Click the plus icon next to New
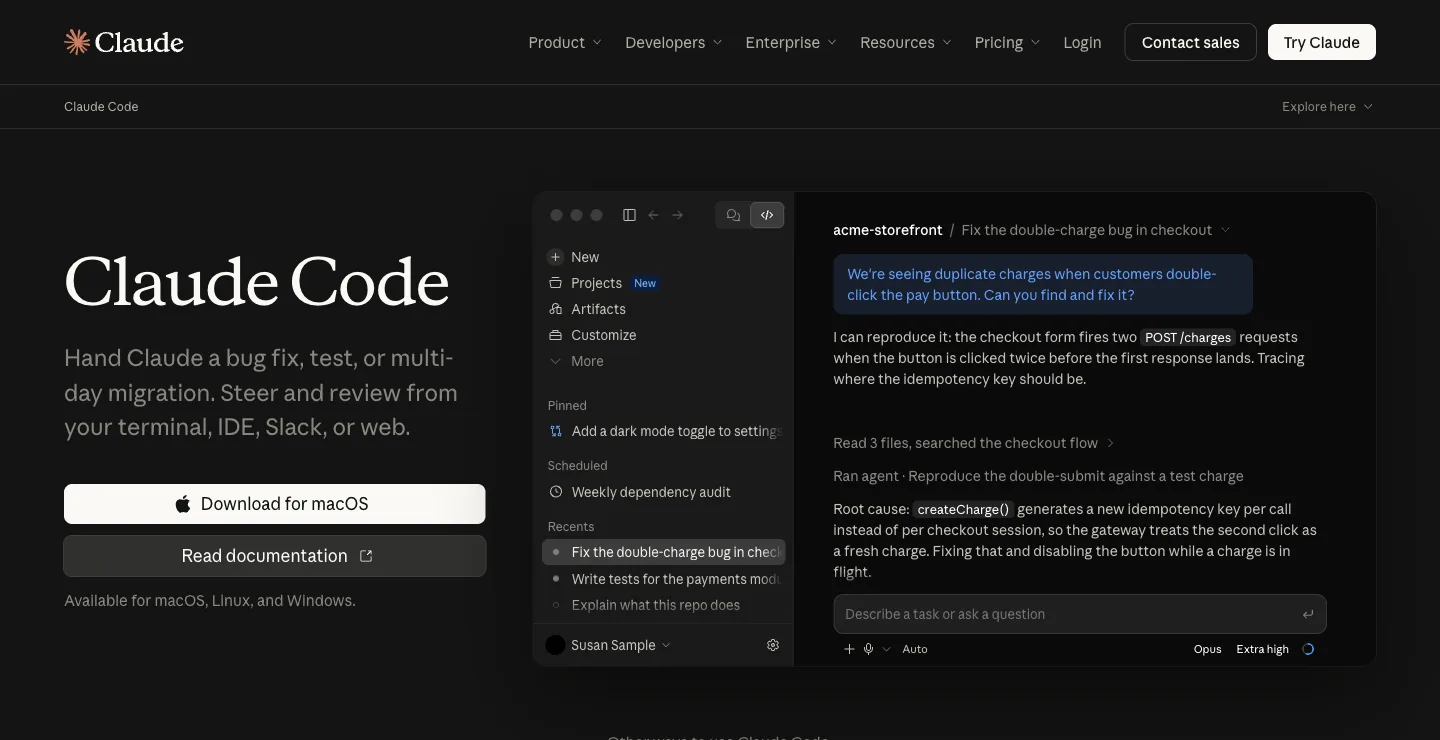The width and height of the screenshot is (1440, 740). point(556,257)
